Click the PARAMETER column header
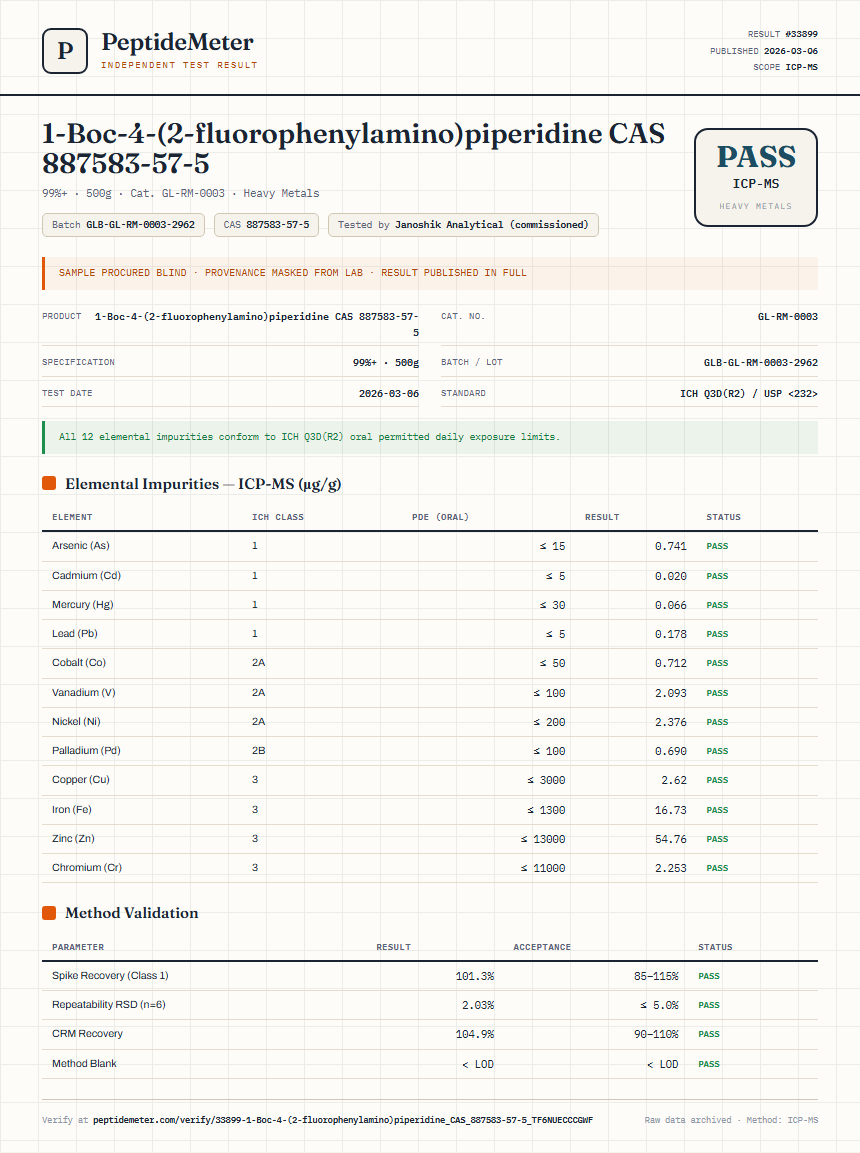The height and width of the screenshot is (1153, 860). click(78, 947)
